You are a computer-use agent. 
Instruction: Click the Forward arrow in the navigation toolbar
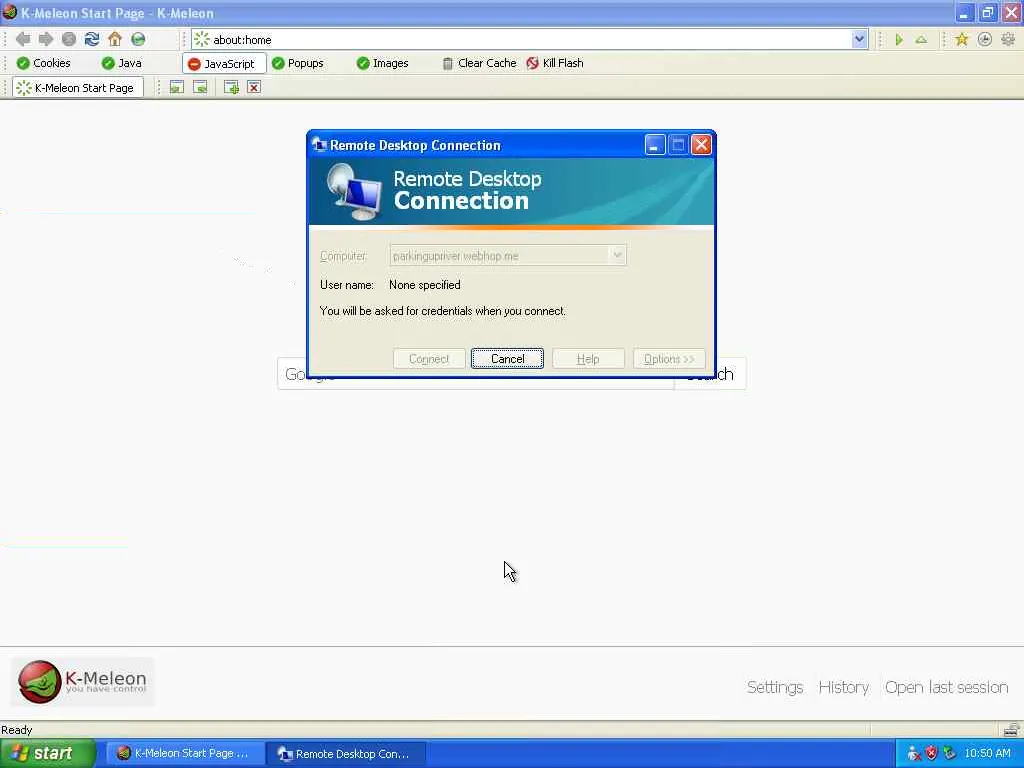pyautogui.click(x=46, y=39)
